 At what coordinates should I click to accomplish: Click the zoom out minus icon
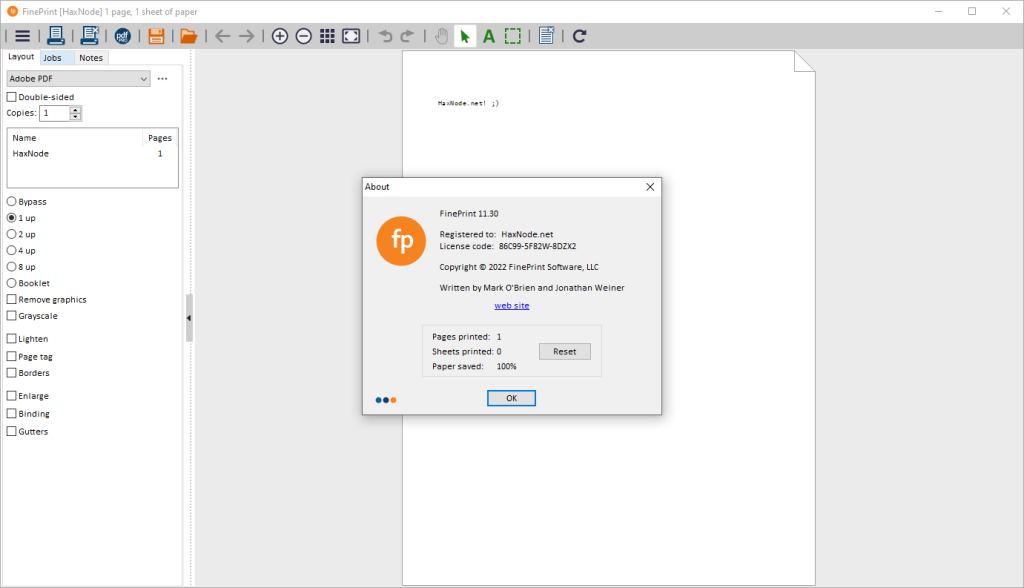click(304, 37)
